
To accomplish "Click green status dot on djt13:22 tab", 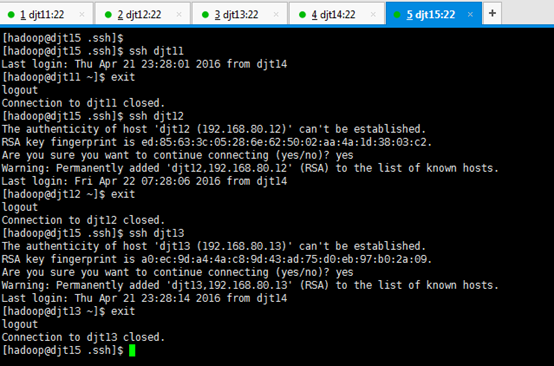I will [x=205, y=14].
